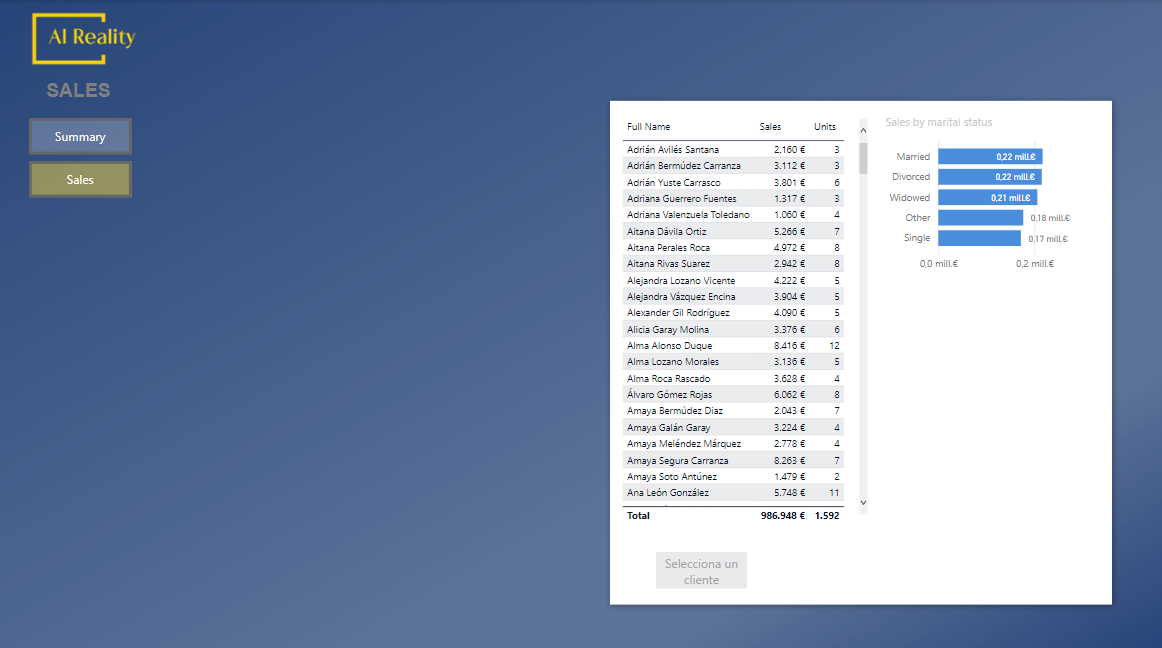Sort table by Sales column header
Image resolution: width=1162 pixels, height=648 pixels.
tap(770, 127)
